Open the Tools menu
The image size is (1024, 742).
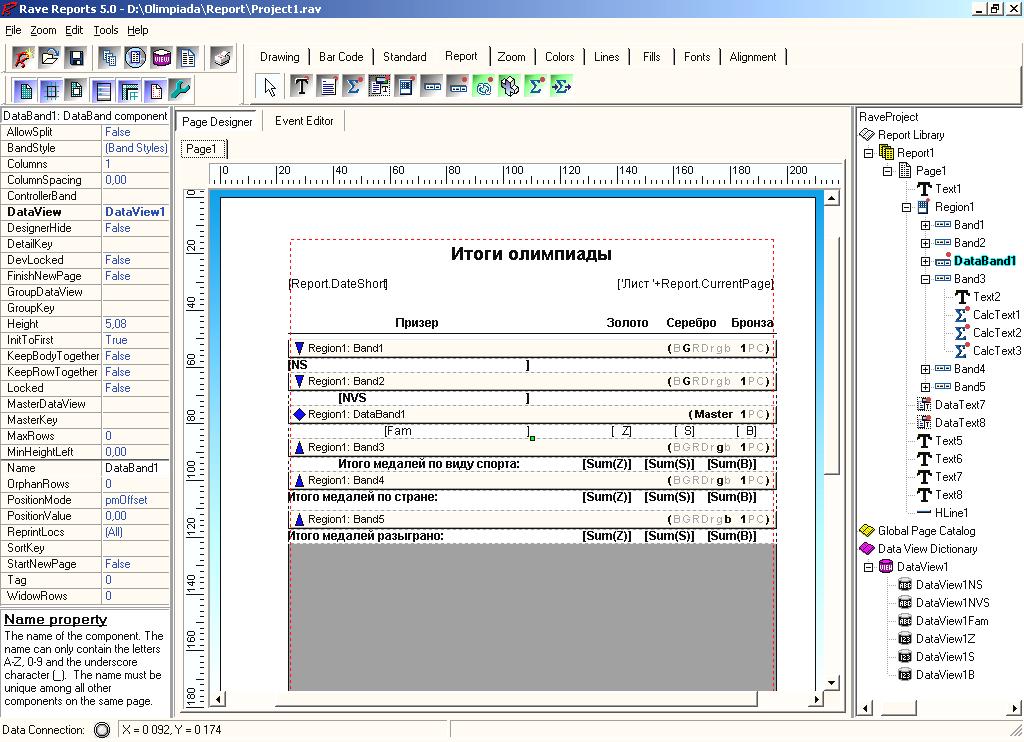tap(106, 30)
